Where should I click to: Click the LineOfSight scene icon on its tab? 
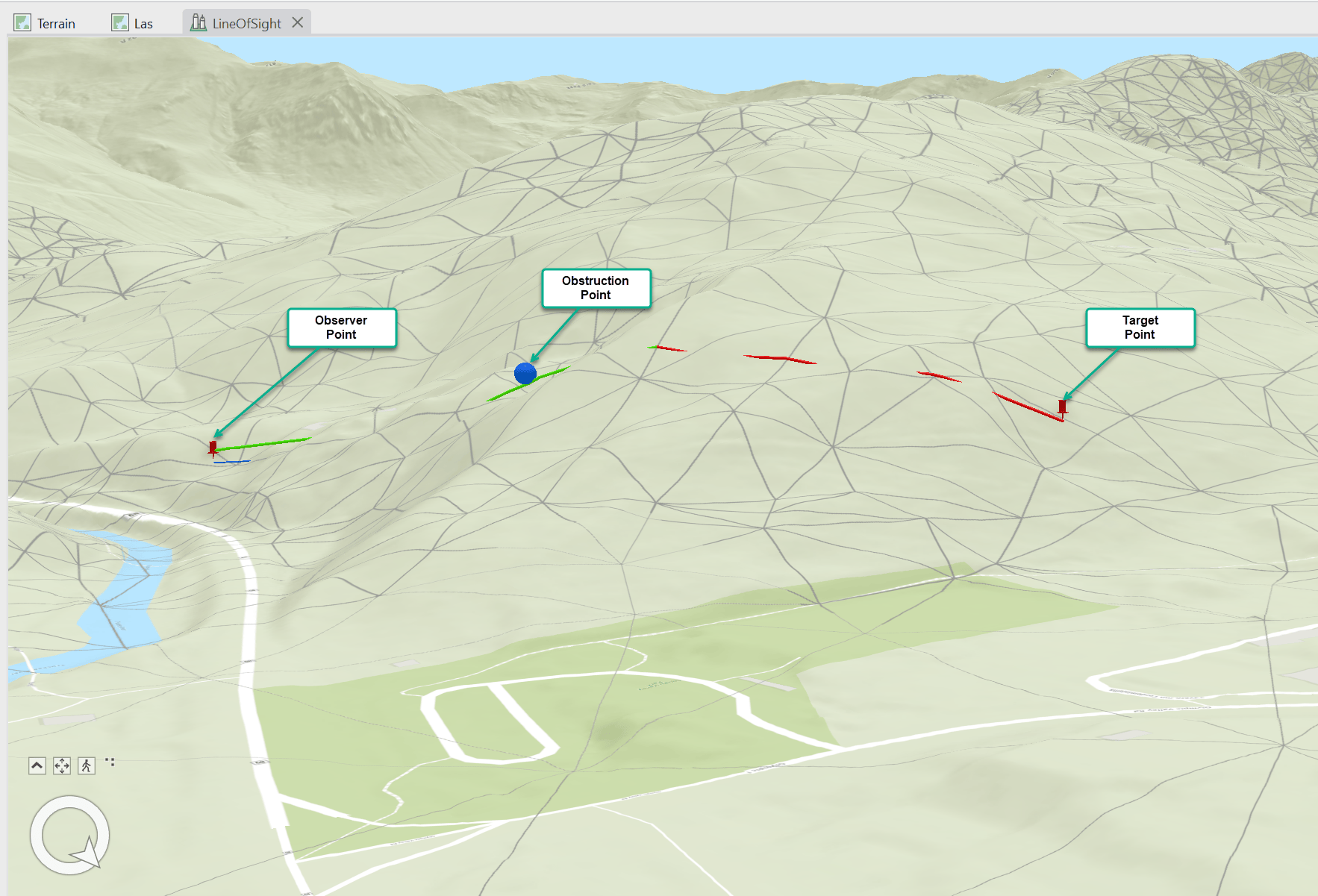pos(198,22)
